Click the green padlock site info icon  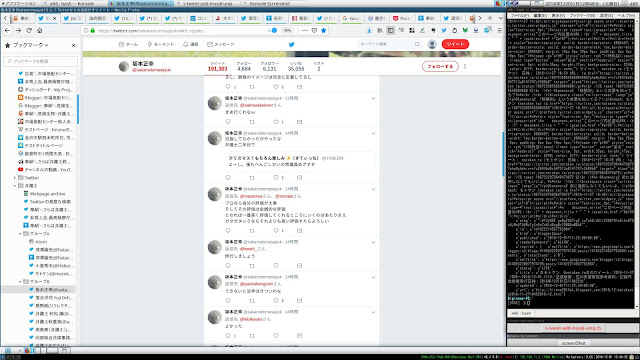[x=93, y=31]
